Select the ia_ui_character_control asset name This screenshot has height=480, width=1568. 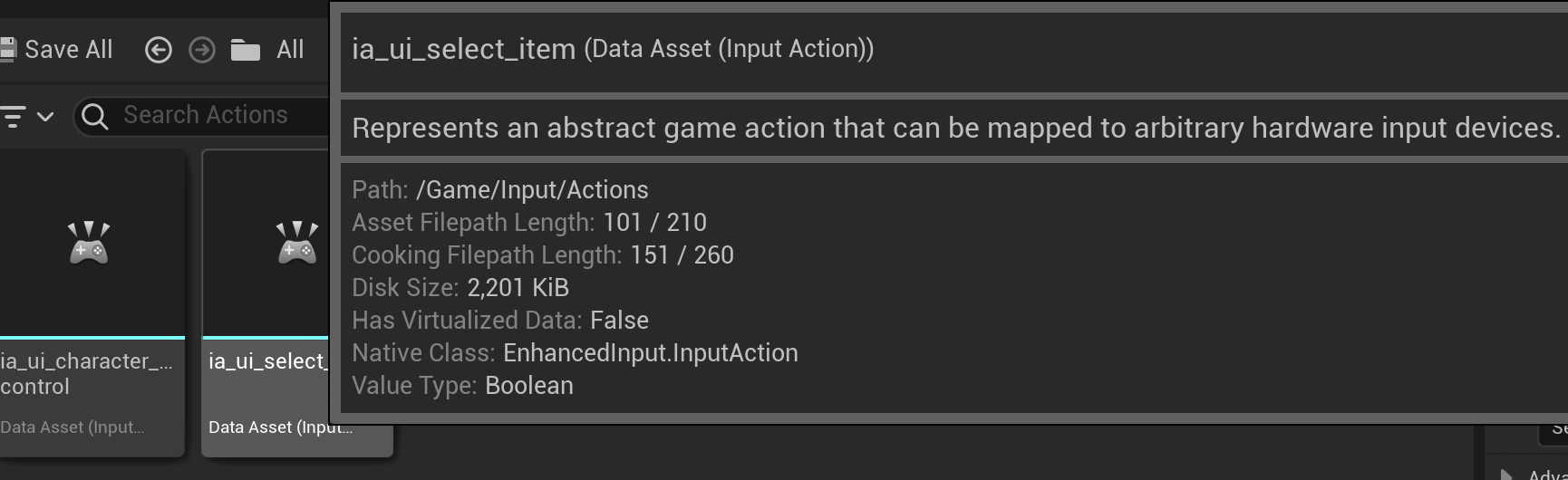(x=86, y=373)
